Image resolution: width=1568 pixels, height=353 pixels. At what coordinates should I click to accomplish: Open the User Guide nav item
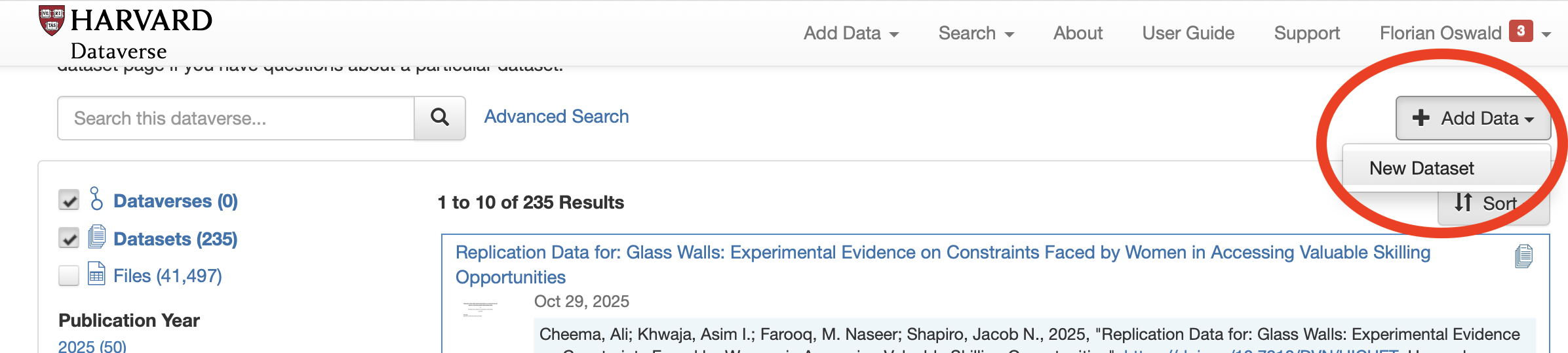(x=1188, y=33)
